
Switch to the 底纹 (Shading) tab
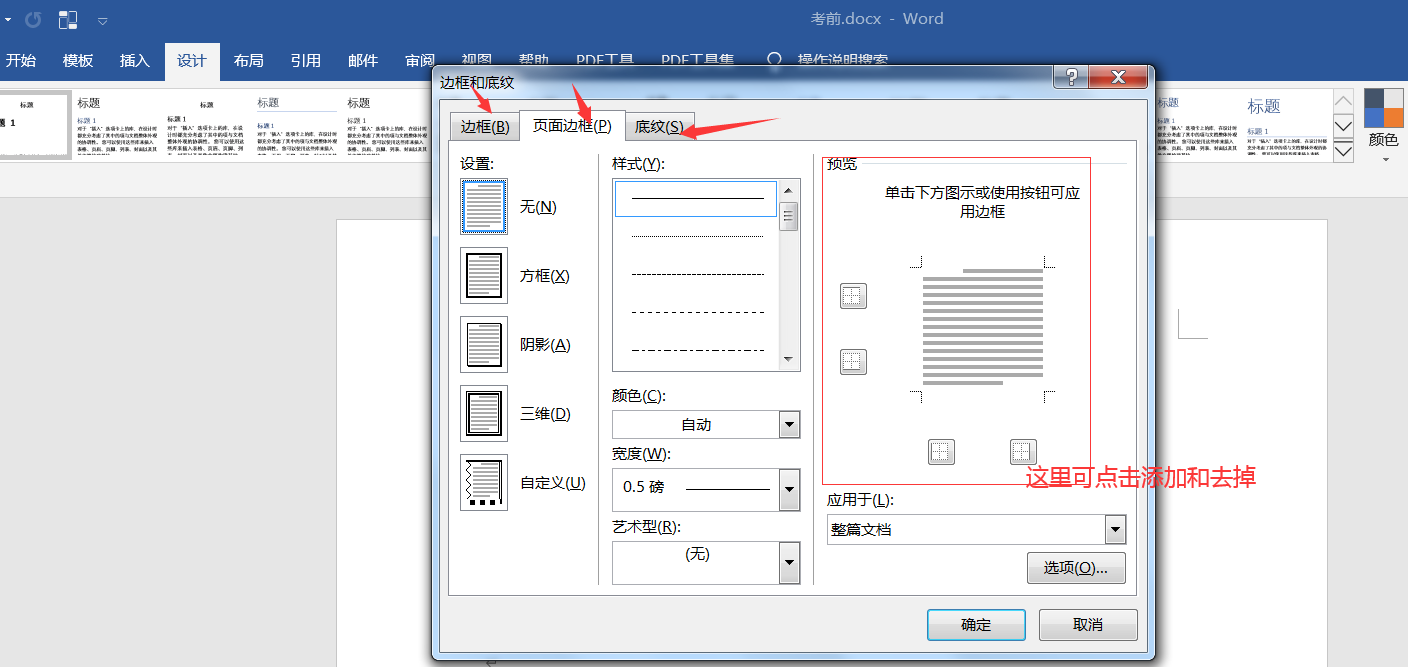(x=657, y=126)
